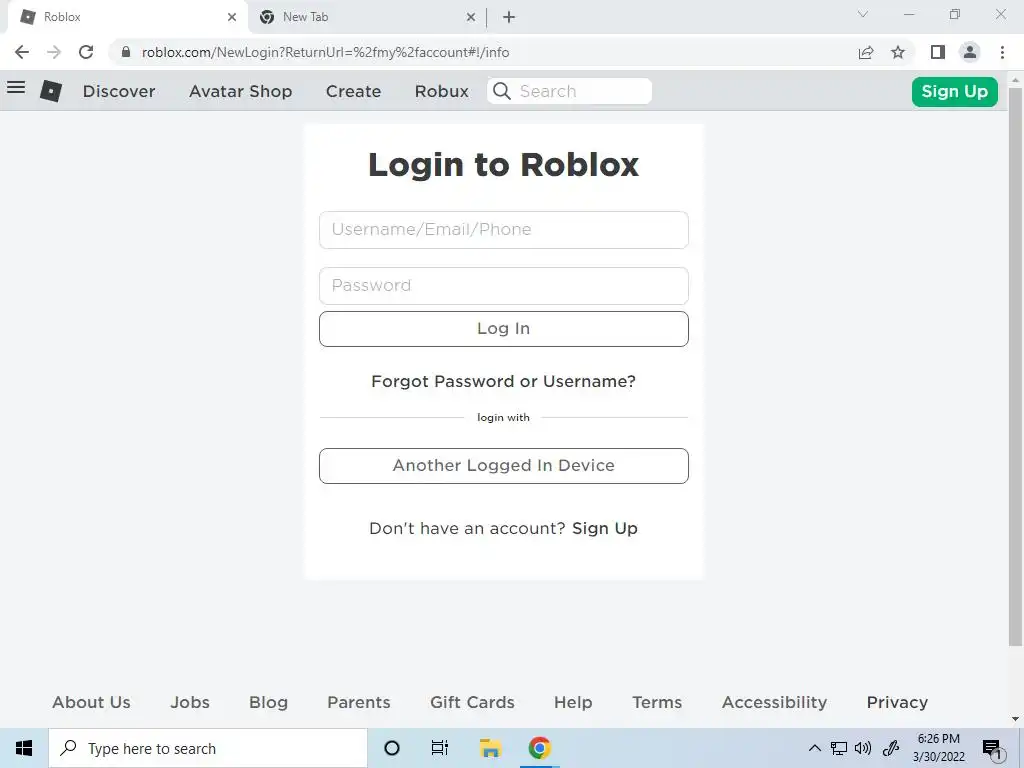The image size is (1024, 768).
Task: Open the notification center icon
Action: [x=992, y=750]
